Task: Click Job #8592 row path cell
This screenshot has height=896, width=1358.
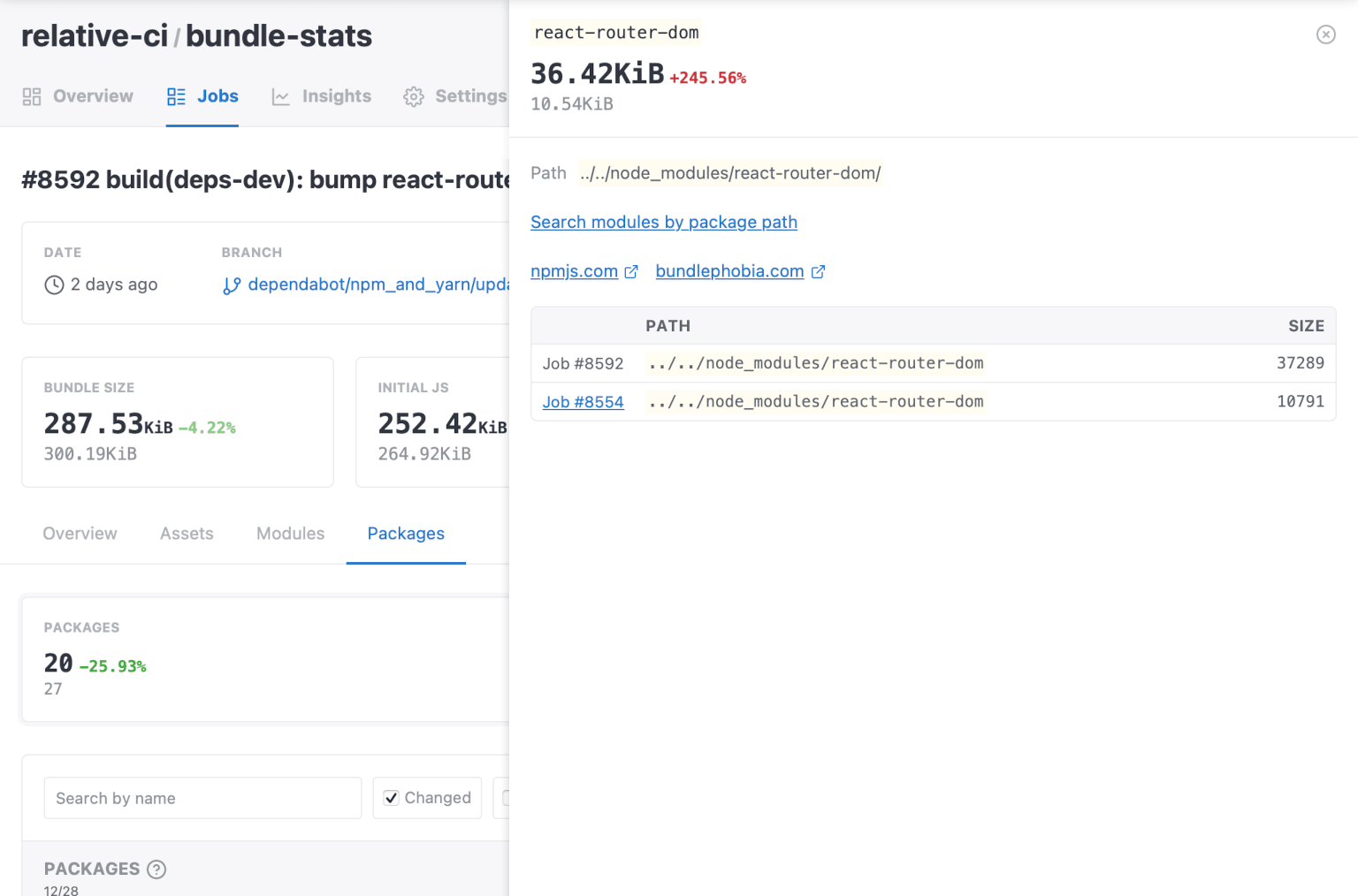Action: [x=815, y=363]
